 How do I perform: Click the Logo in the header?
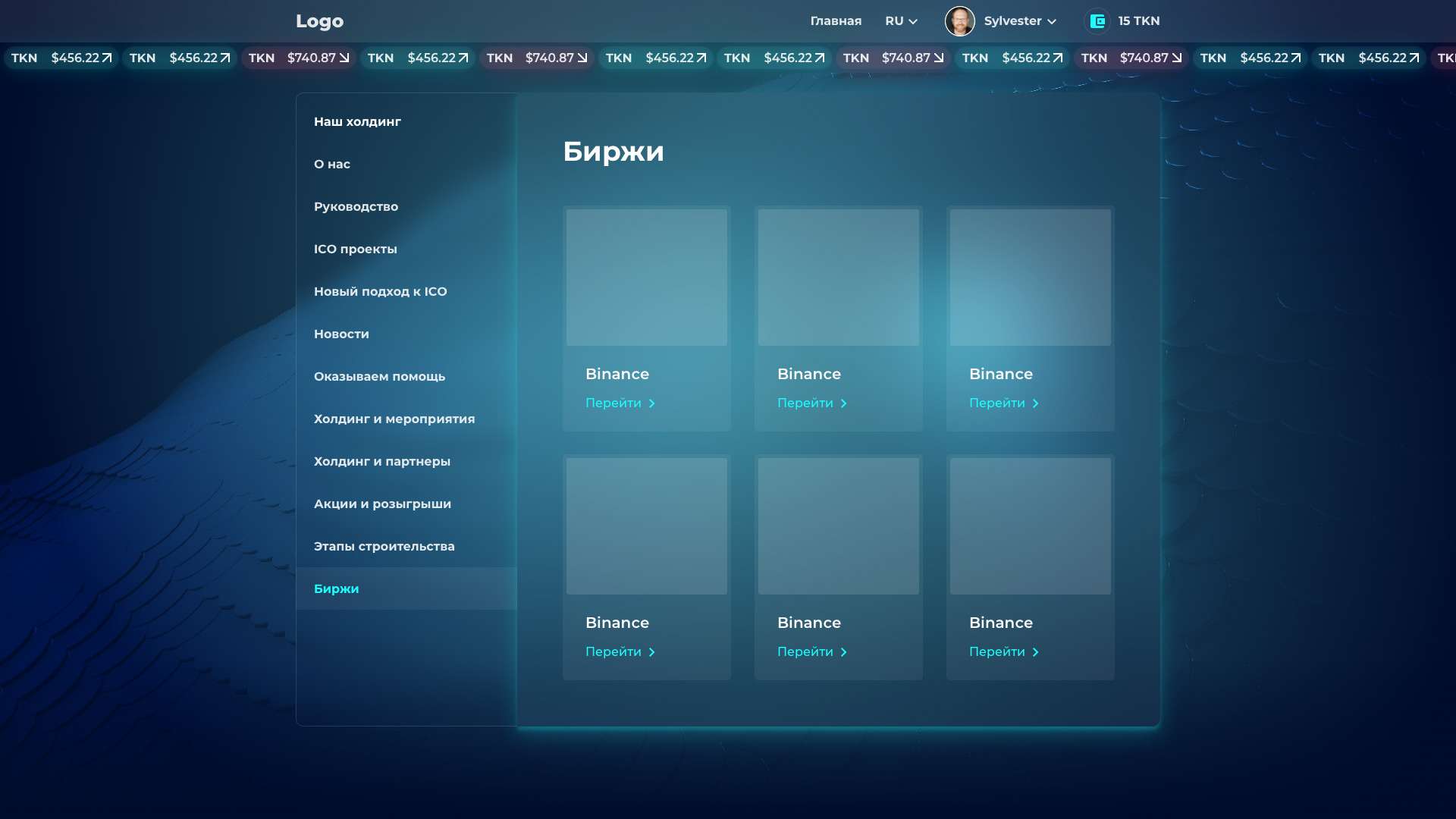(x=319, y=21)
